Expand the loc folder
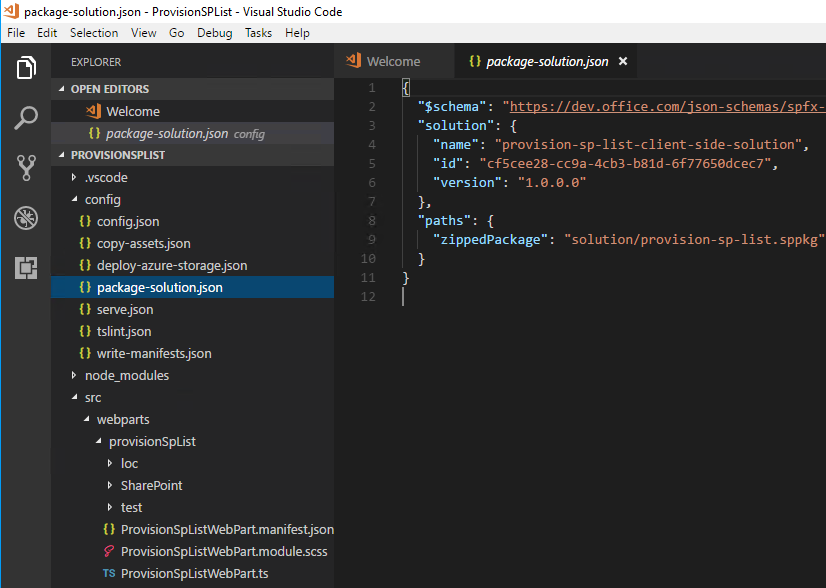Screen dimensions: 826x588 (110, 464)
